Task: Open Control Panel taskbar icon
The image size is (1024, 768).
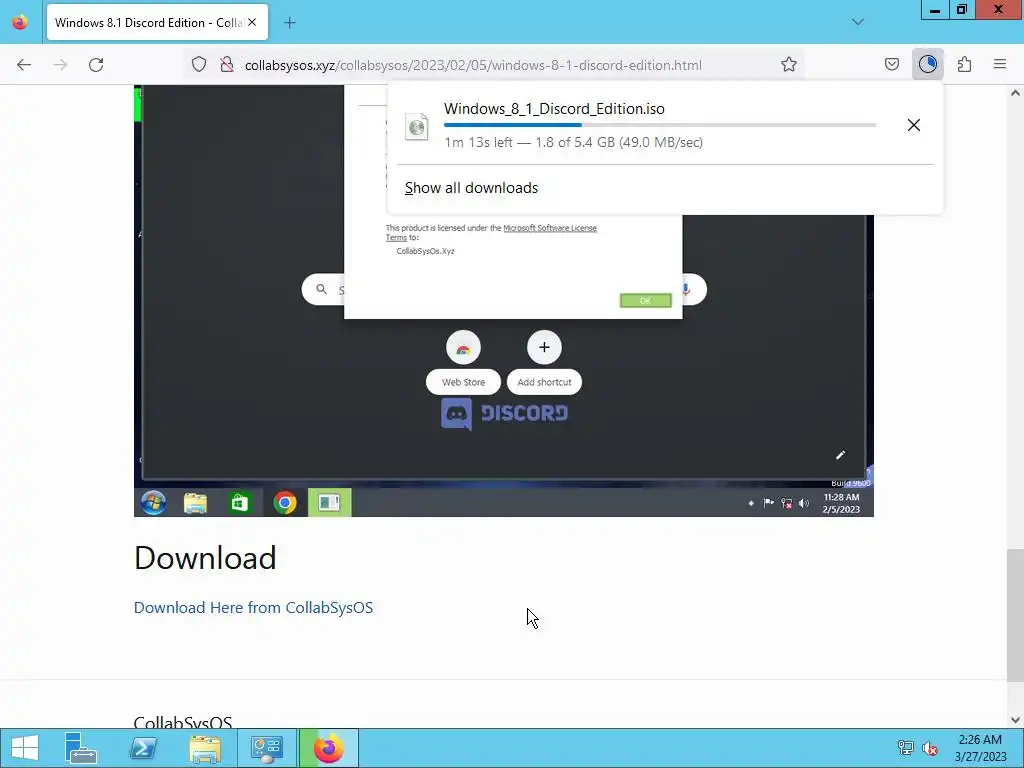Action: (267, 748)
